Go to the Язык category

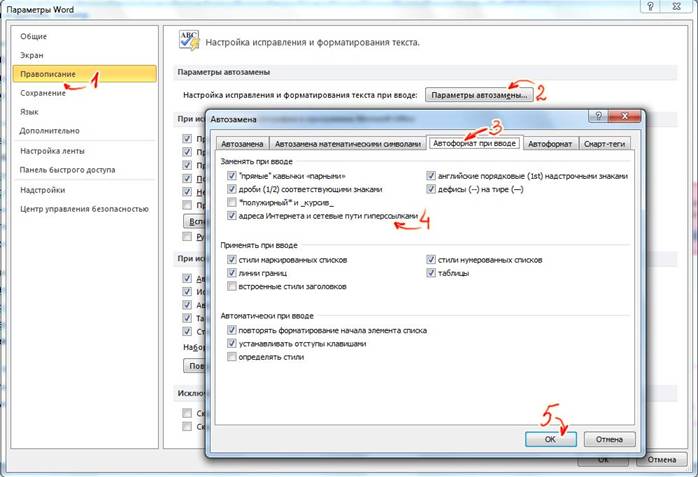pos(29,112)
